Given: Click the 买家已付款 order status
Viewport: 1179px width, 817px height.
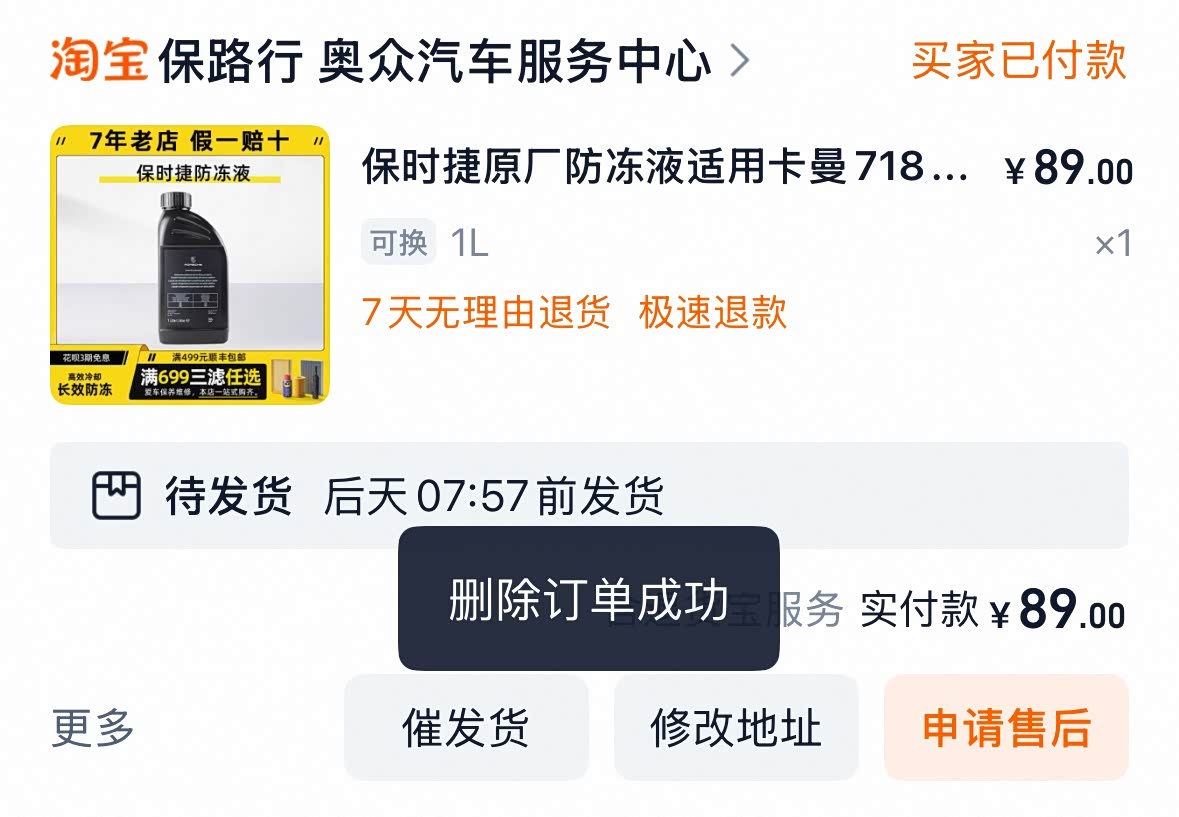Looking at the screenshot, I should click(1019, 61).
